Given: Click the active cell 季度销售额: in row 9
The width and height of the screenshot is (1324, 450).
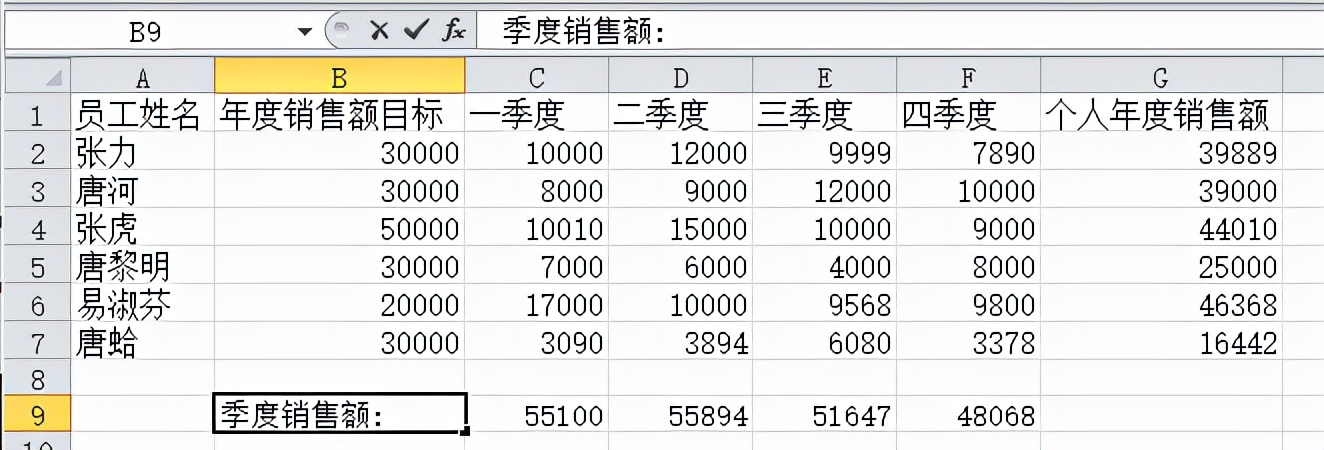Looking at the screenshot, I should click(339, 414).
